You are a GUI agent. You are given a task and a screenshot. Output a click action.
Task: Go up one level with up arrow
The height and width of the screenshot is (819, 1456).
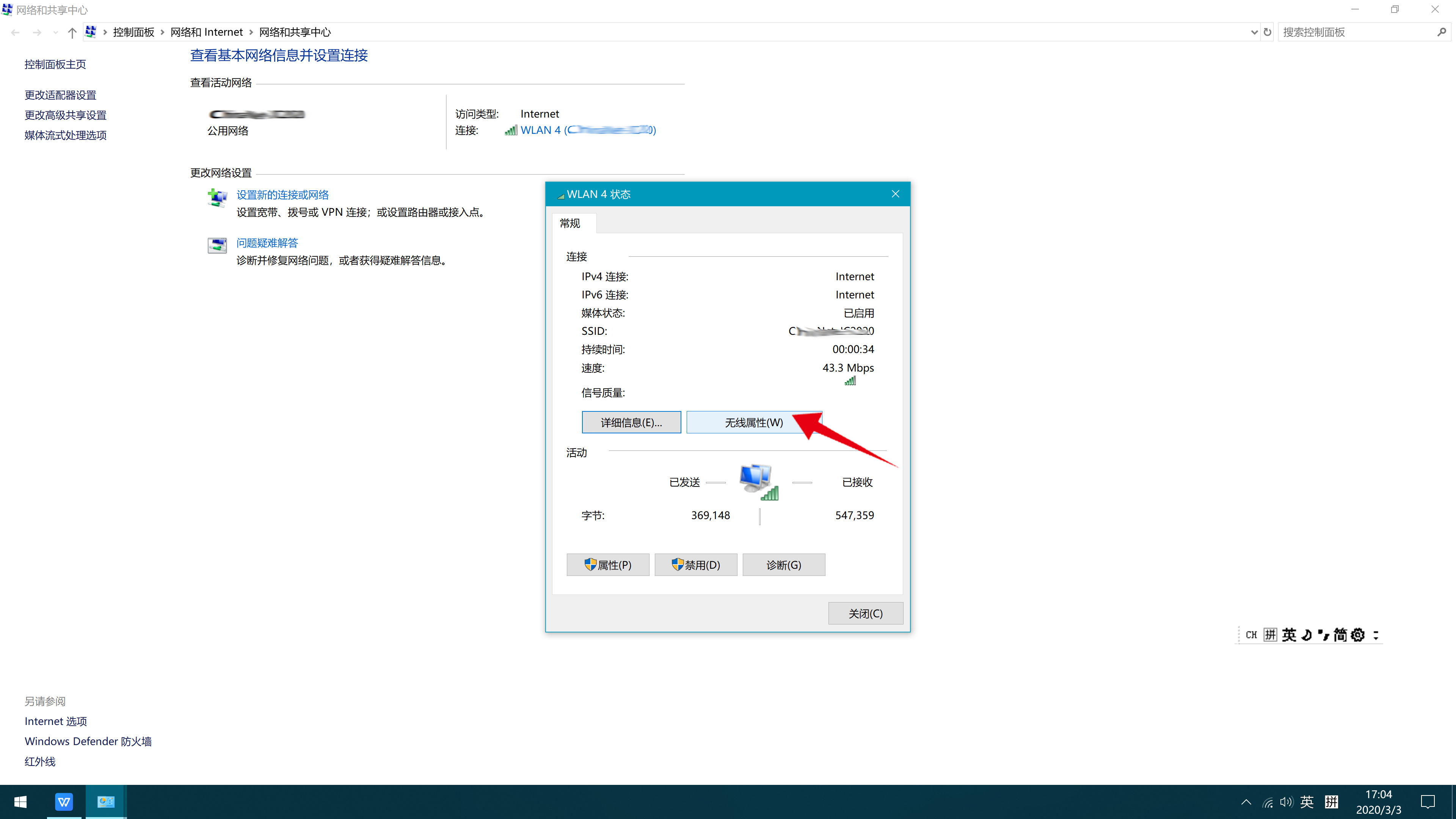pyautogui.click(x=72, y=32)
